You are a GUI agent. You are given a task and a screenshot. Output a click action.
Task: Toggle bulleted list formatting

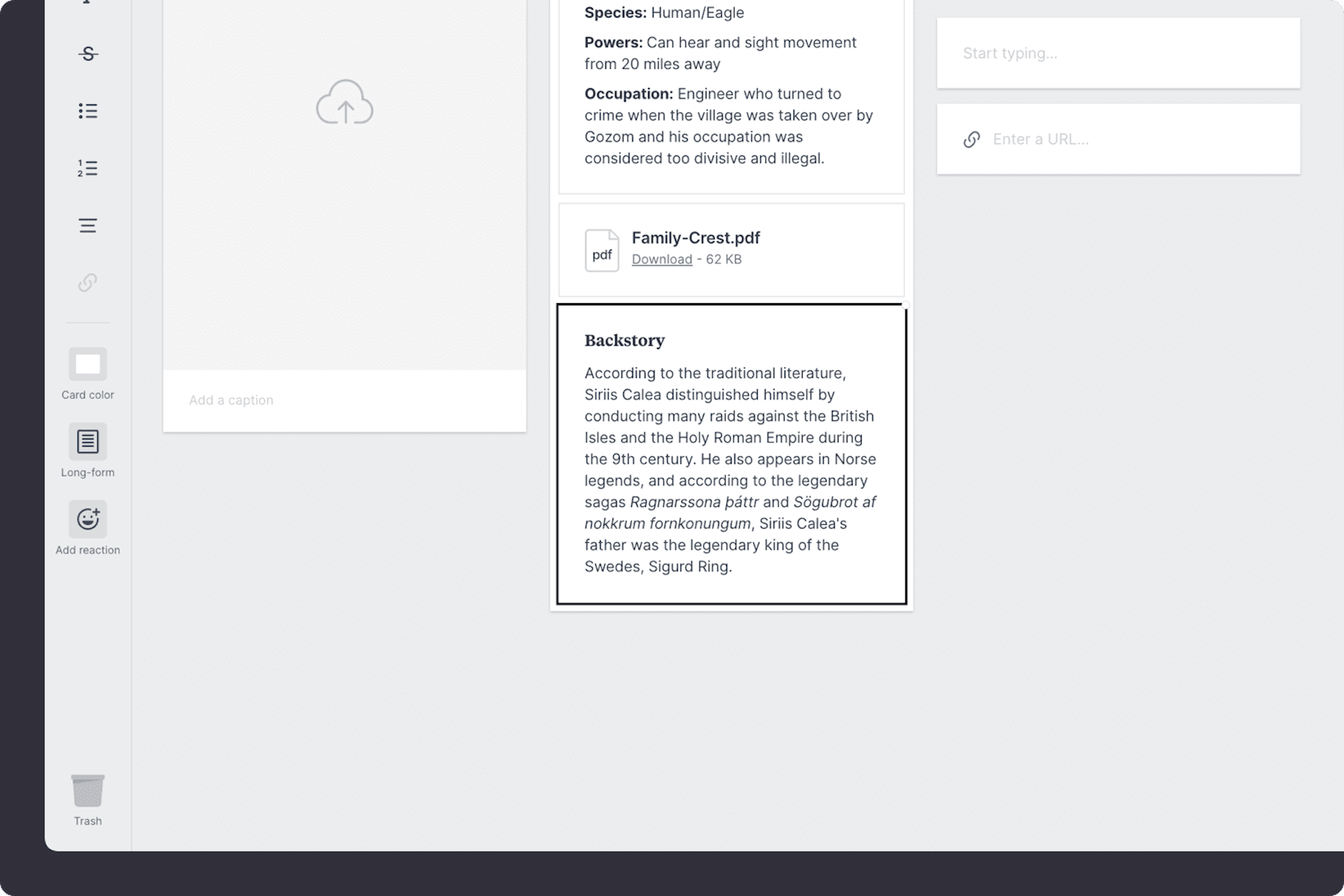pyautogui.click(x=87, y=110)
